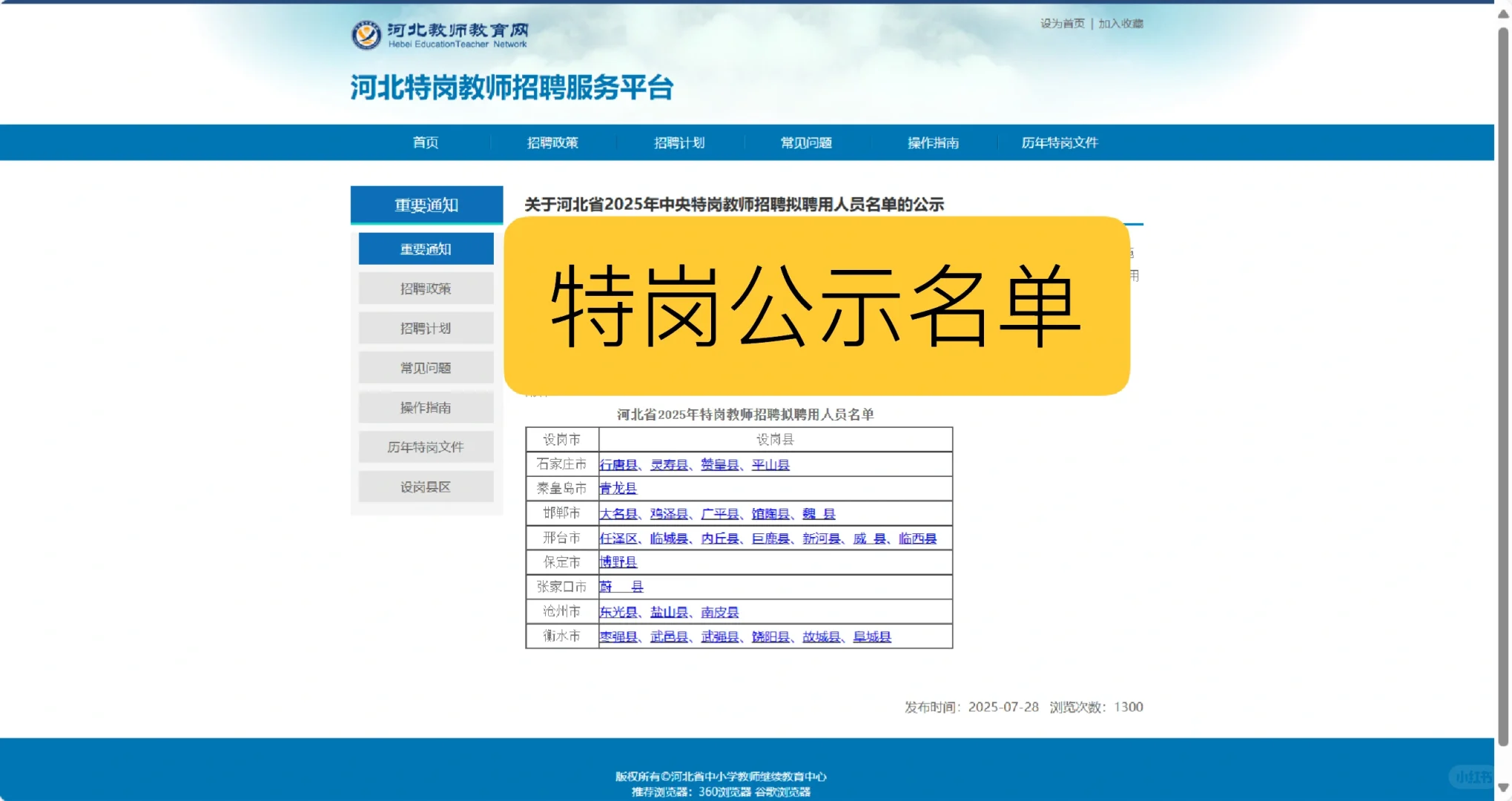
Task: Open 历年特岗文件 in the top navigation
Action: click(x=1060, y=142)
